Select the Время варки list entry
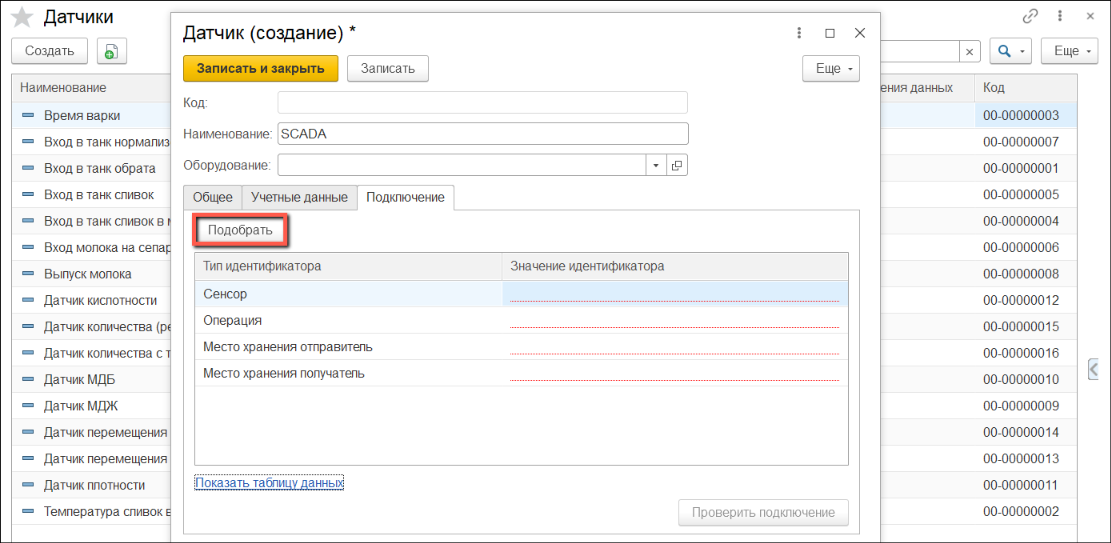The image size is (1111, 543). (82, 115)
